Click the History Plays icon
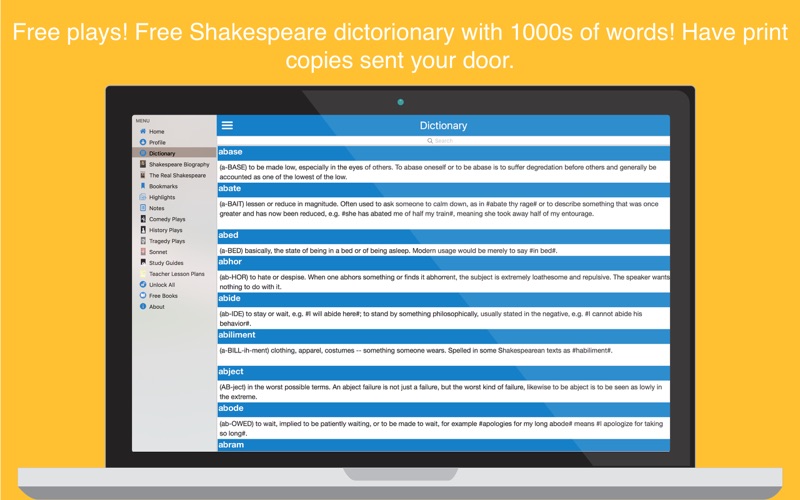This screenshot has width=800, height=500. point(143,230)
